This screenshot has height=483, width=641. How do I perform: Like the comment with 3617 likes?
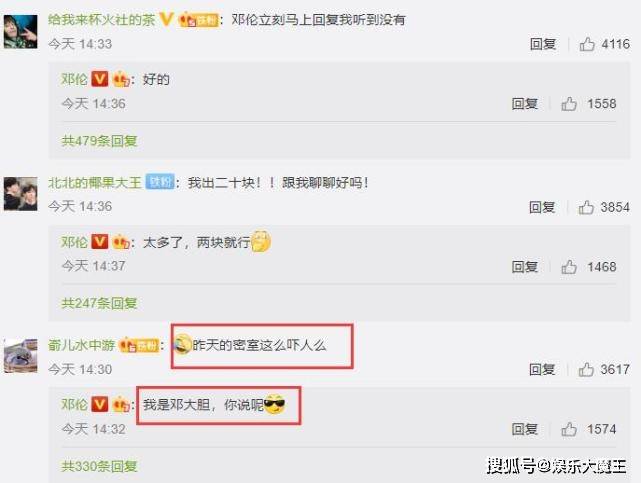click(586, 369)
